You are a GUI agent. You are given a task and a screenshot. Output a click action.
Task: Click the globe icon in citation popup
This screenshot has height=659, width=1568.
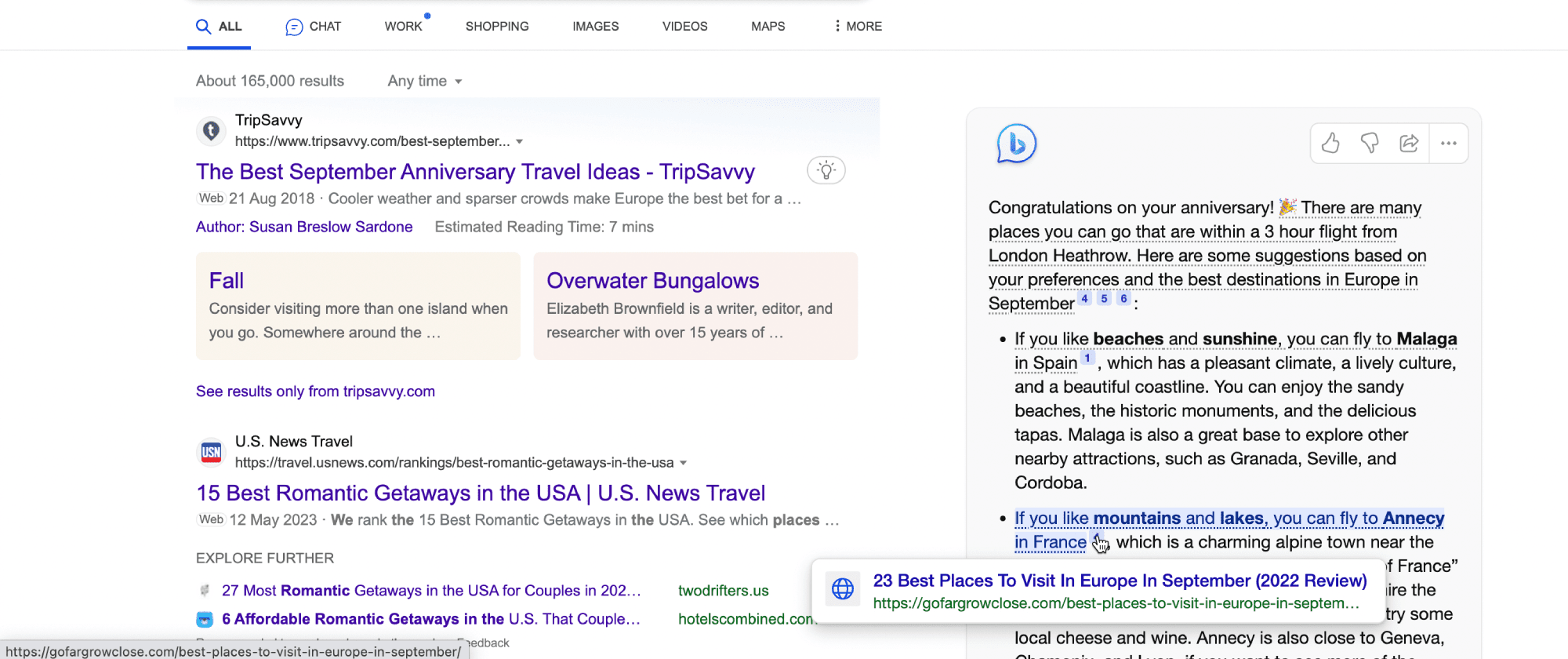[843, 588]
